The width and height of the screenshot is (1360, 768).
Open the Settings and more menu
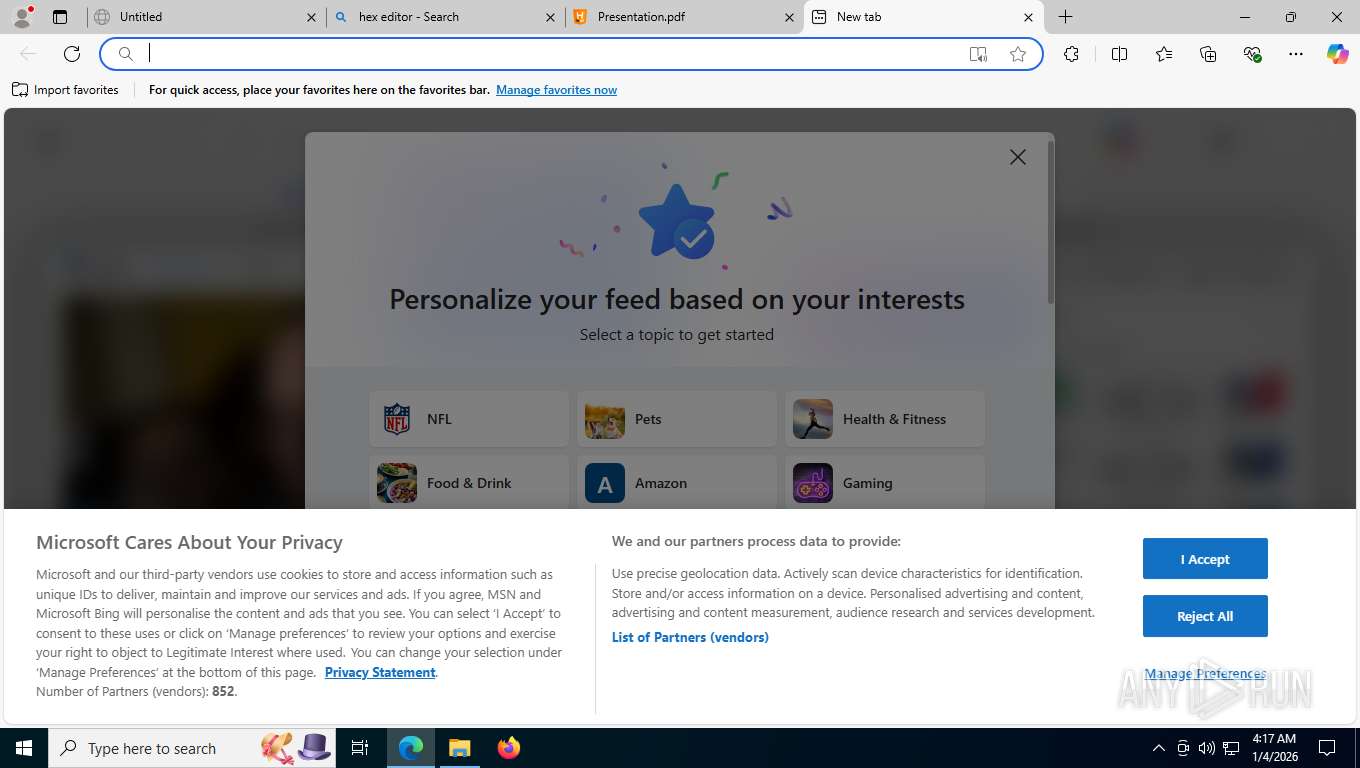(1296, 54)
